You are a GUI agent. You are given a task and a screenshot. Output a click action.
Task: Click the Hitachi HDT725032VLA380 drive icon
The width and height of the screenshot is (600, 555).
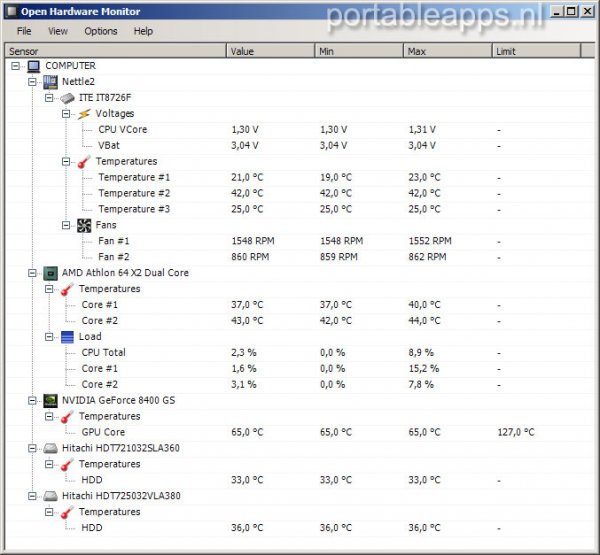[51, 496]
